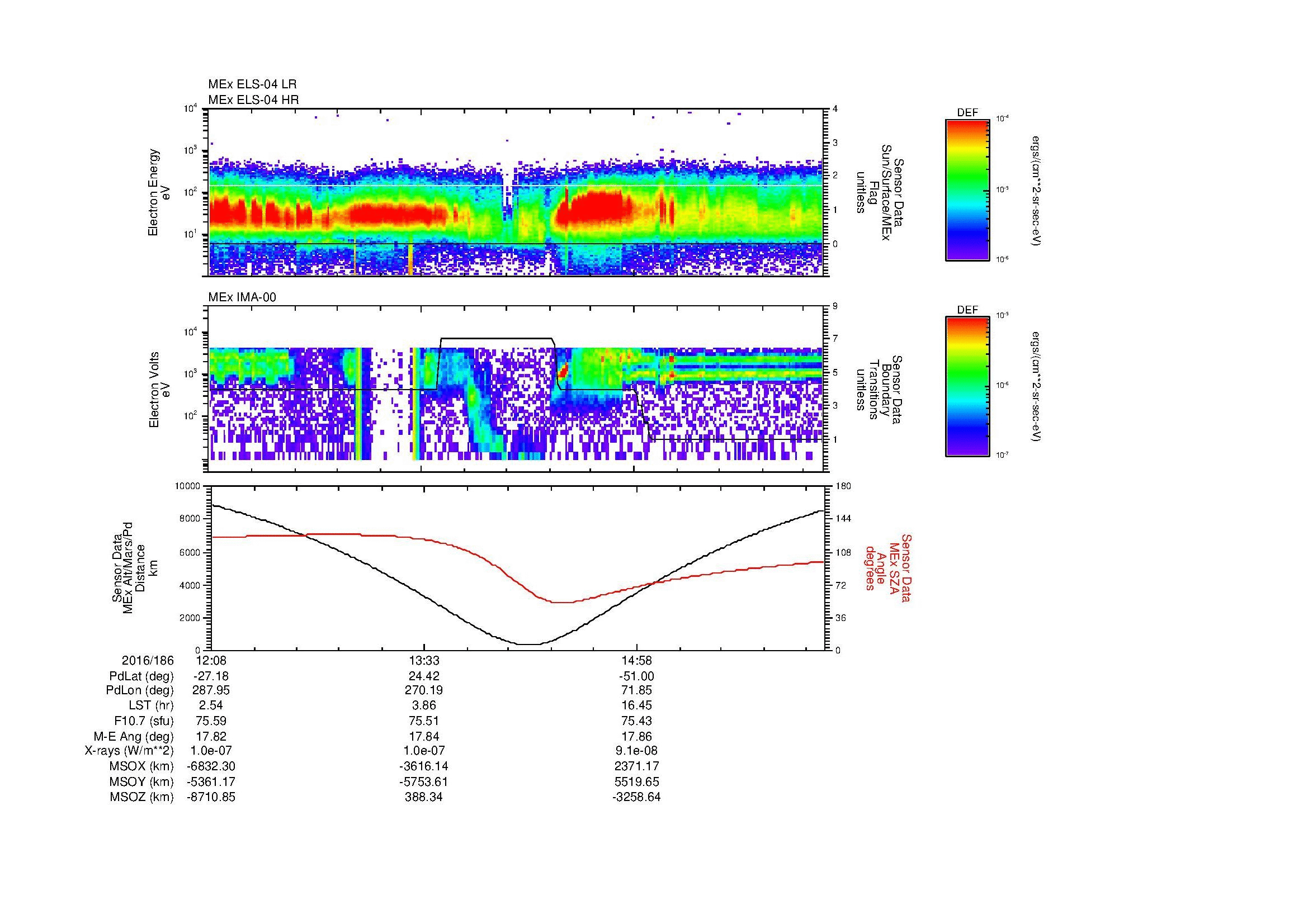Click the 'Electron Volts eV' axis label
The height and width of the screenshot is (924, 1308).
[159, 390]
